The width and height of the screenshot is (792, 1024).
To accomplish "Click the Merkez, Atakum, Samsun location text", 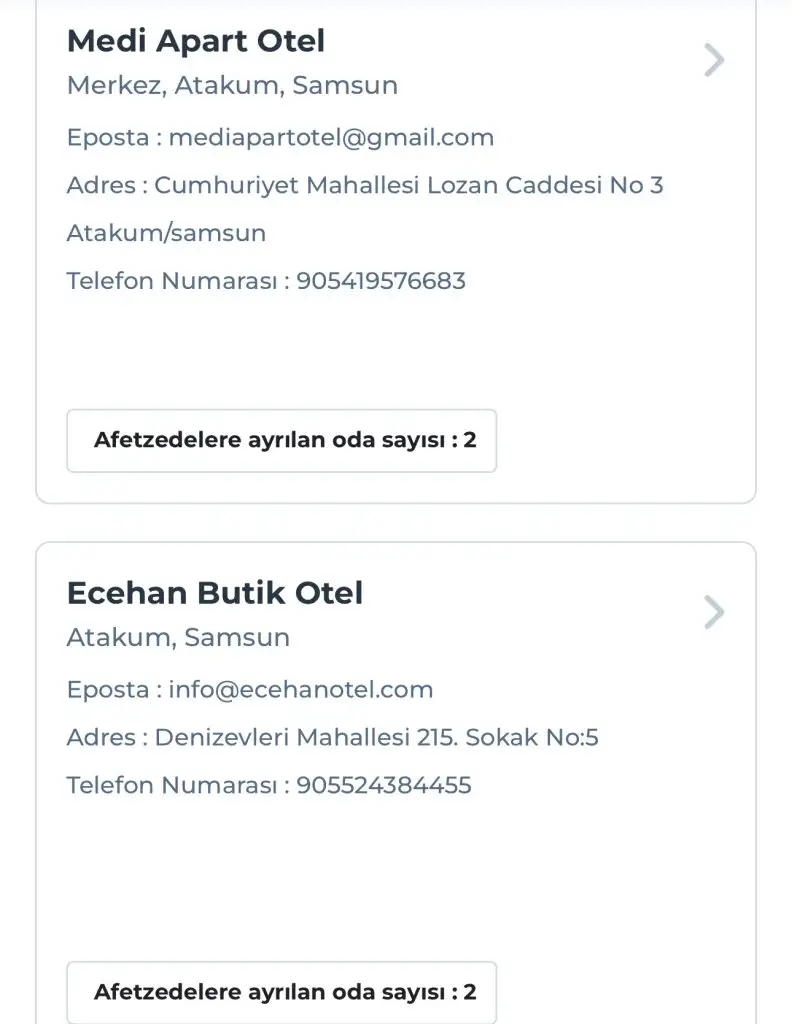I will pos(232,86).
